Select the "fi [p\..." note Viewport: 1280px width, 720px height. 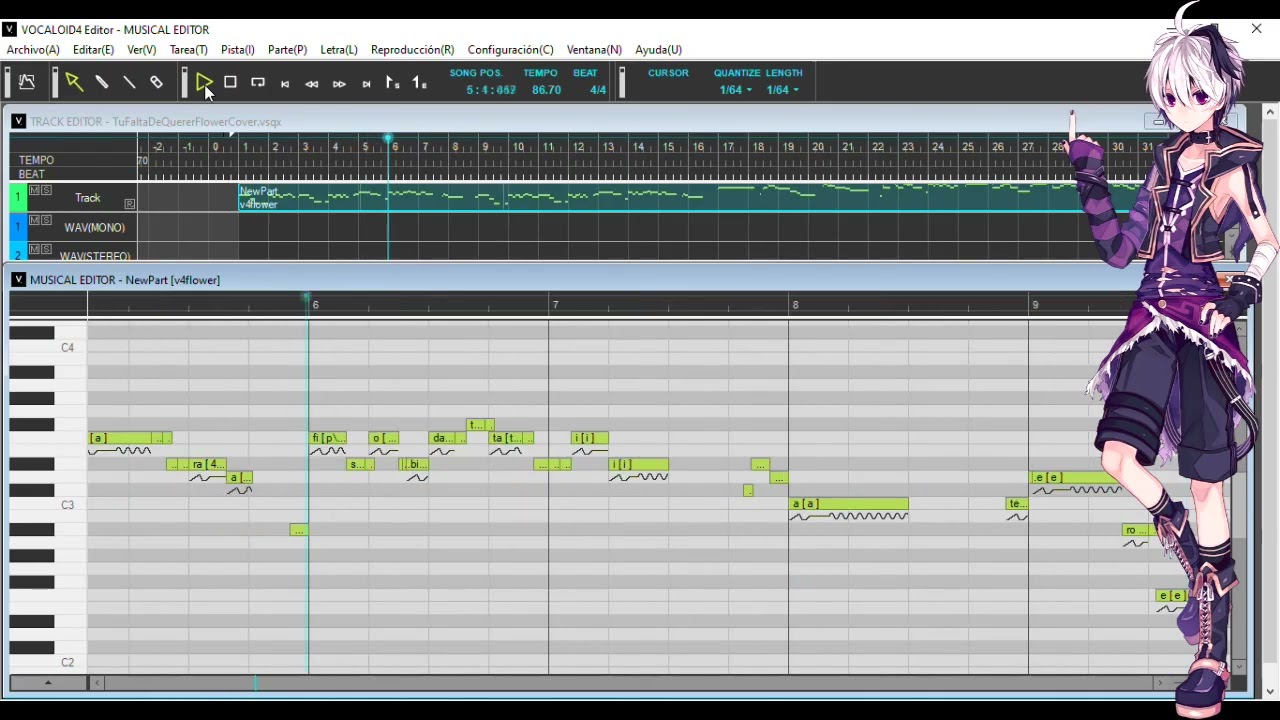pos(328,438)
